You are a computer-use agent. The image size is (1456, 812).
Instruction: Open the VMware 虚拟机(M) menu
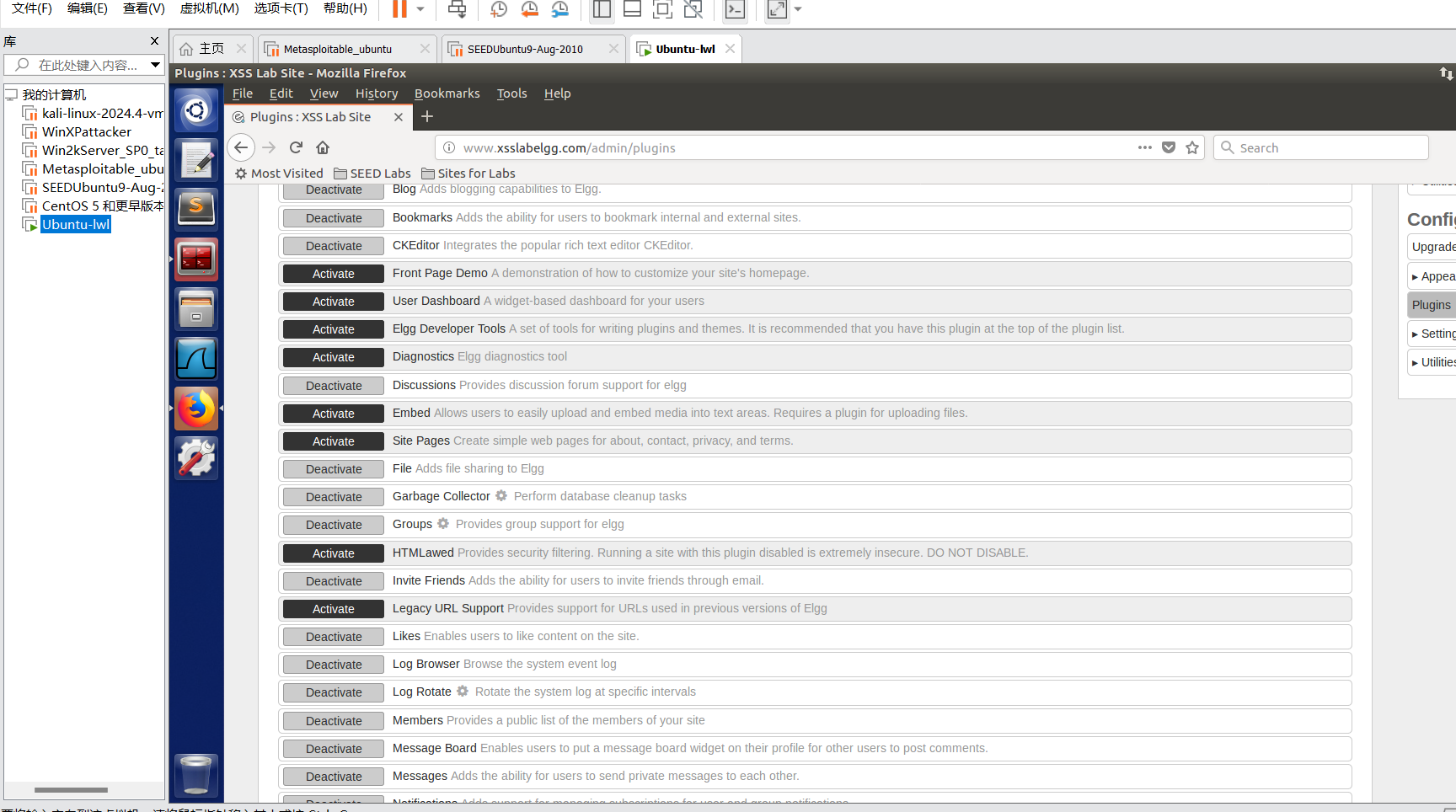209,8
